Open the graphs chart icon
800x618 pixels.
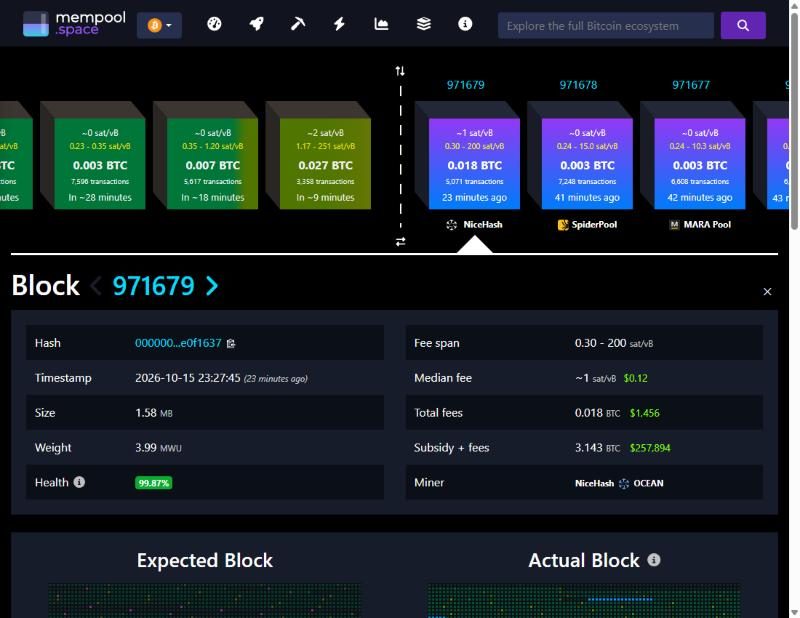(381, 24)
